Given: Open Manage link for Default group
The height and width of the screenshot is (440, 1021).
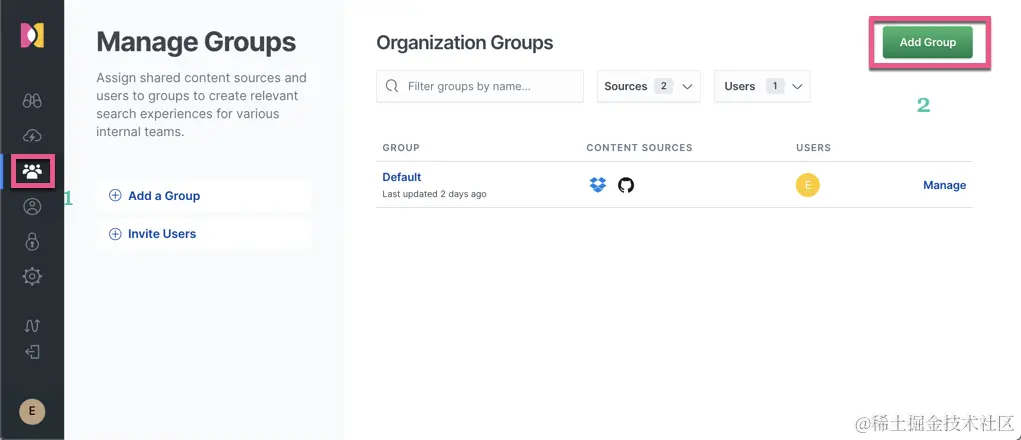Looking at the screenshot, I should point(944,185).
